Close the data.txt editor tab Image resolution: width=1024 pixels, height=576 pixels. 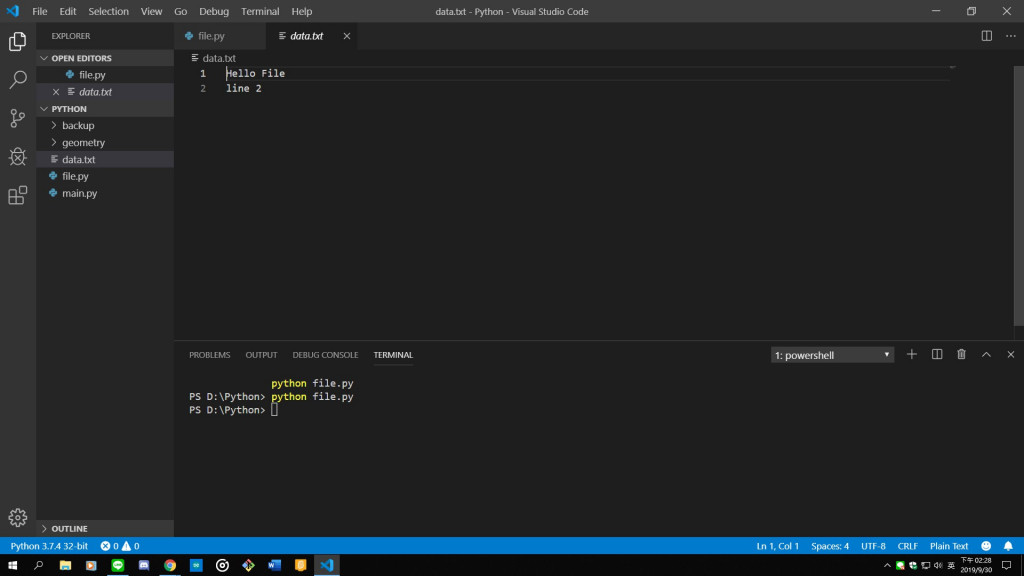(x=347, y=36)
